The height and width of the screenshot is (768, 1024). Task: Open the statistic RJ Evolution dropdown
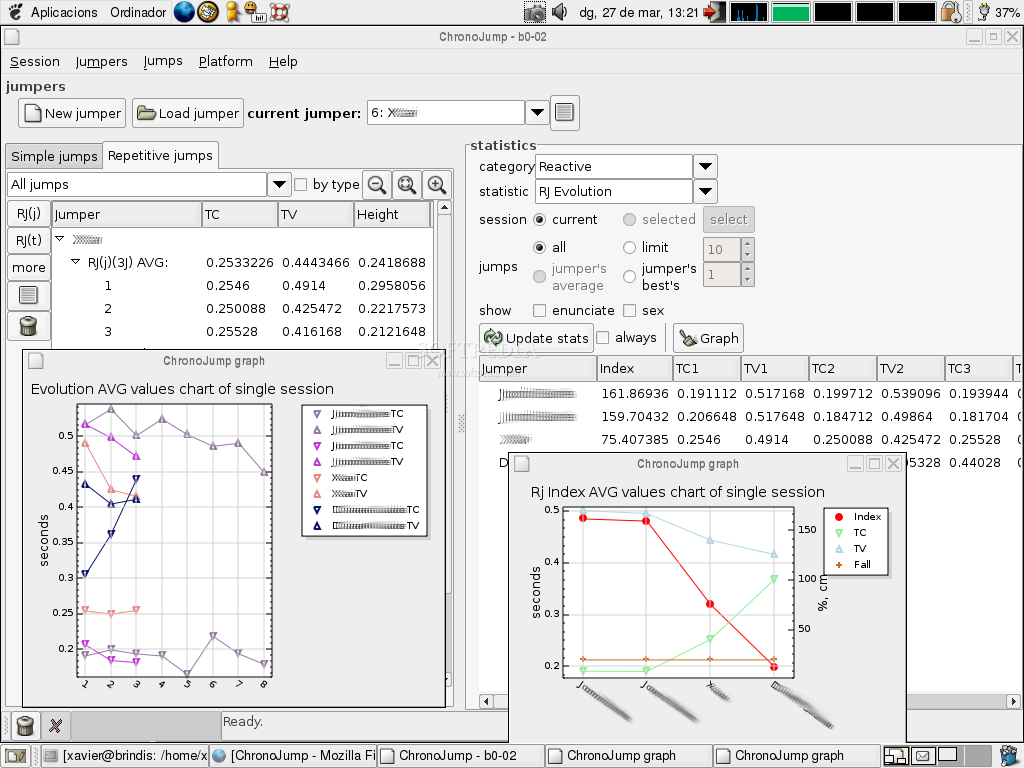[x=705, y=191]
